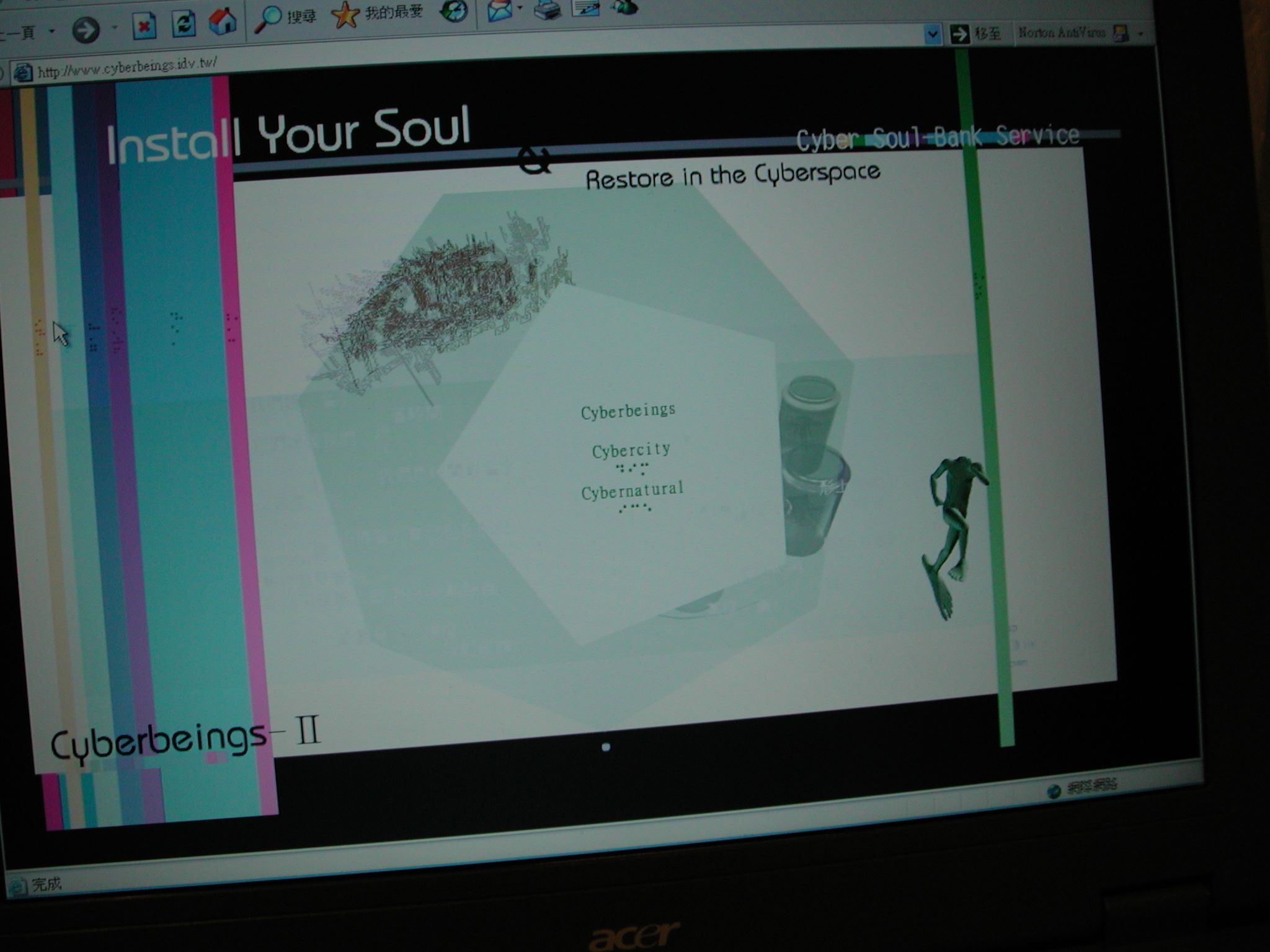Refresh the page with the Refresh icon

(184, 24)
